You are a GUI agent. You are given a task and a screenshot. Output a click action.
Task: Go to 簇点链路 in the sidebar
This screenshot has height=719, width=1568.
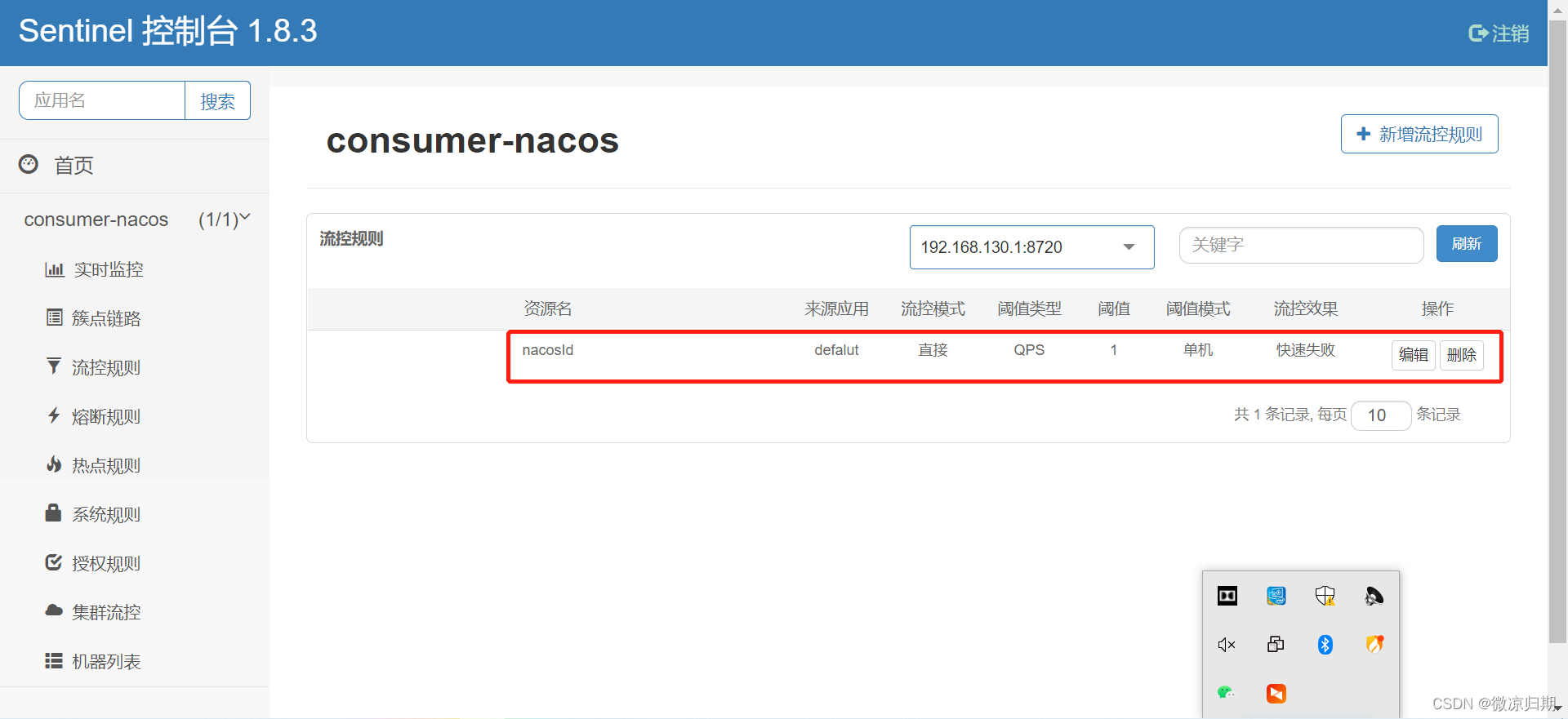pos(106,318)
